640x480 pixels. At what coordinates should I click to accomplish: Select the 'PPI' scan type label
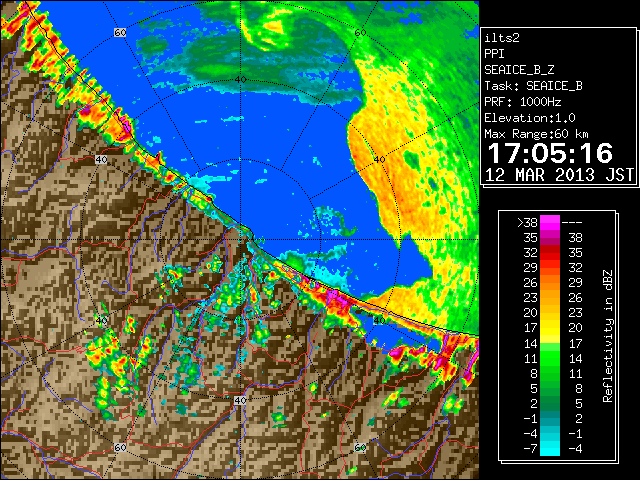494,54
